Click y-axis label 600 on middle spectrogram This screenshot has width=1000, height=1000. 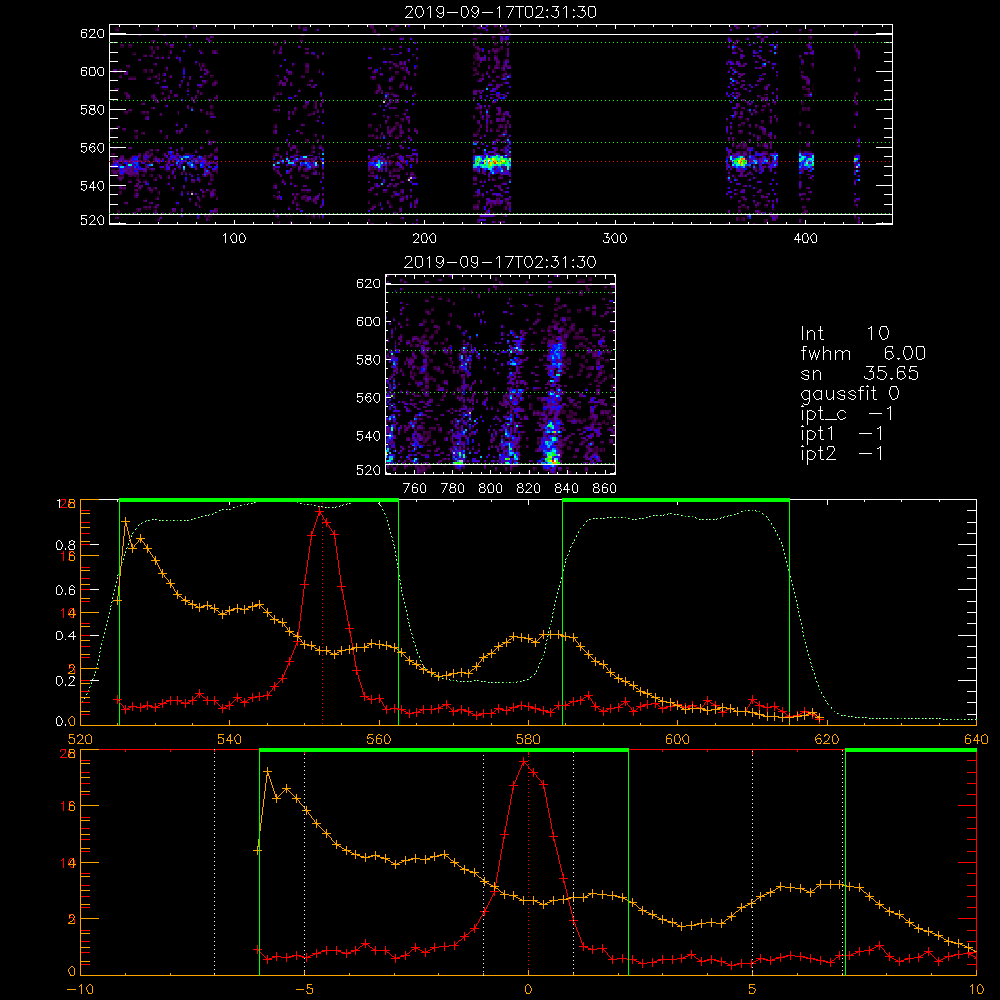pos(368,321)
